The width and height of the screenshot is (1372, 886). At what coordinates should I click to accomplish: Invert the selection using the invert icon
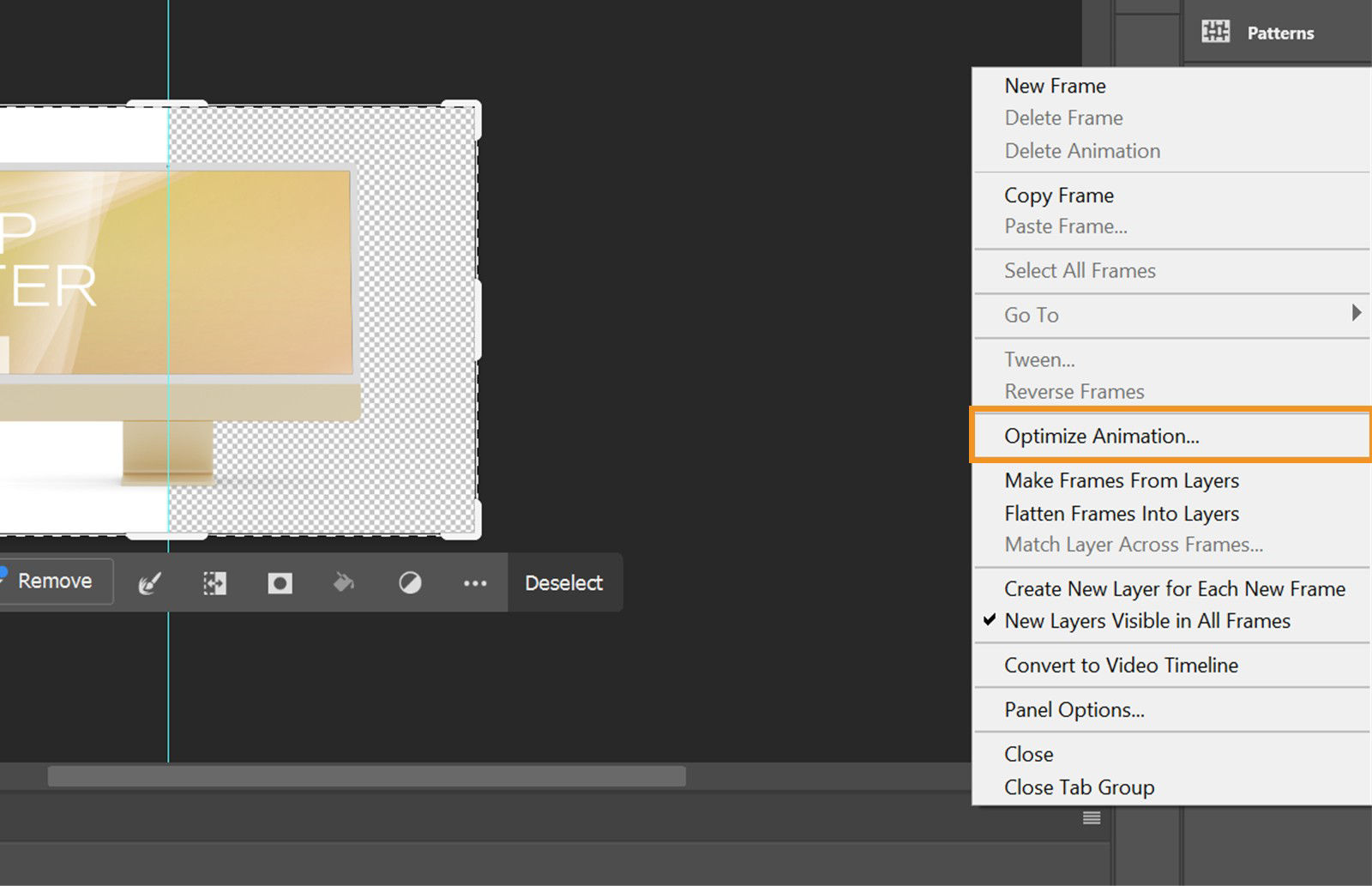click(x=409, y=582)
